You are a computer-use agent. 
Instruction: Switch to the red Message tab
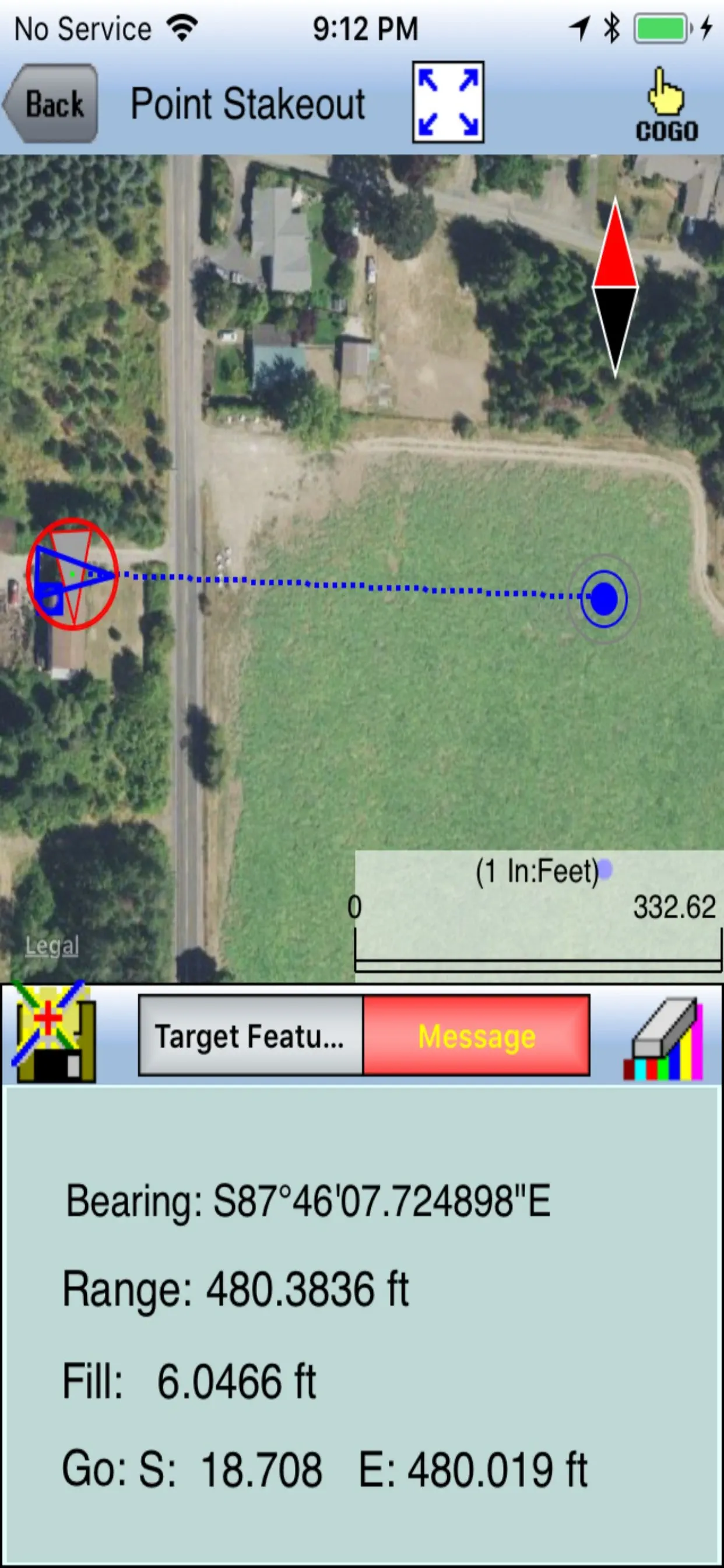pos(476,1035)
